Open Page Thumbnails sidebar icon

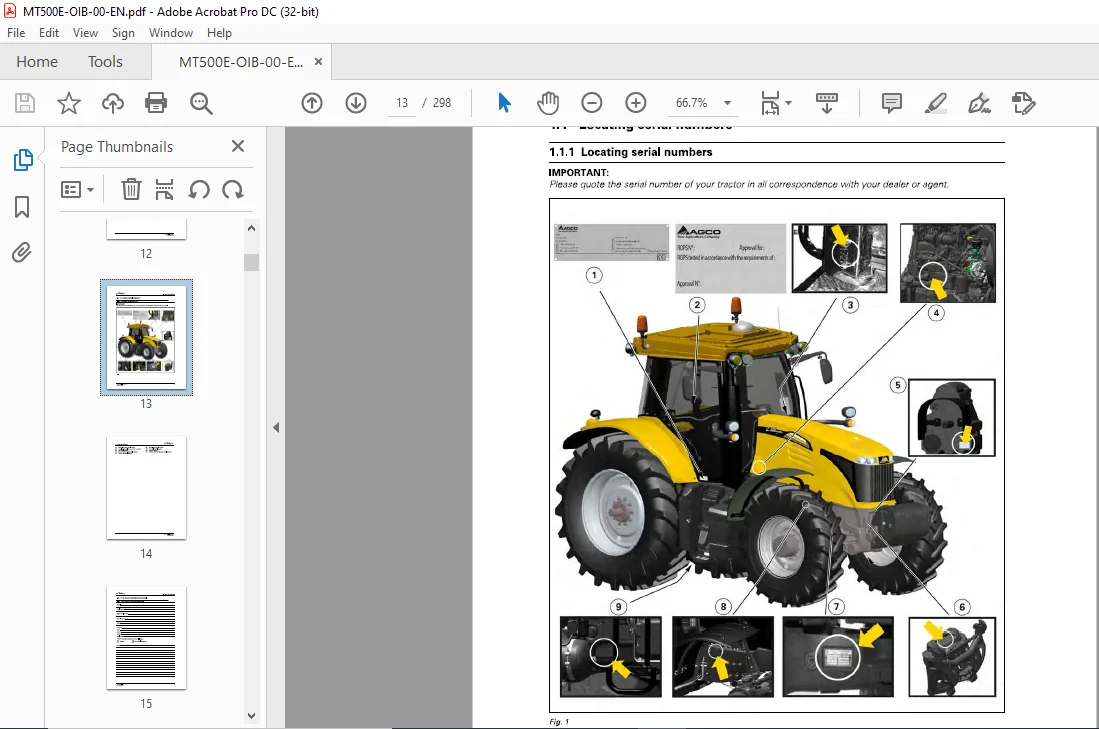[x=22, y=160]
